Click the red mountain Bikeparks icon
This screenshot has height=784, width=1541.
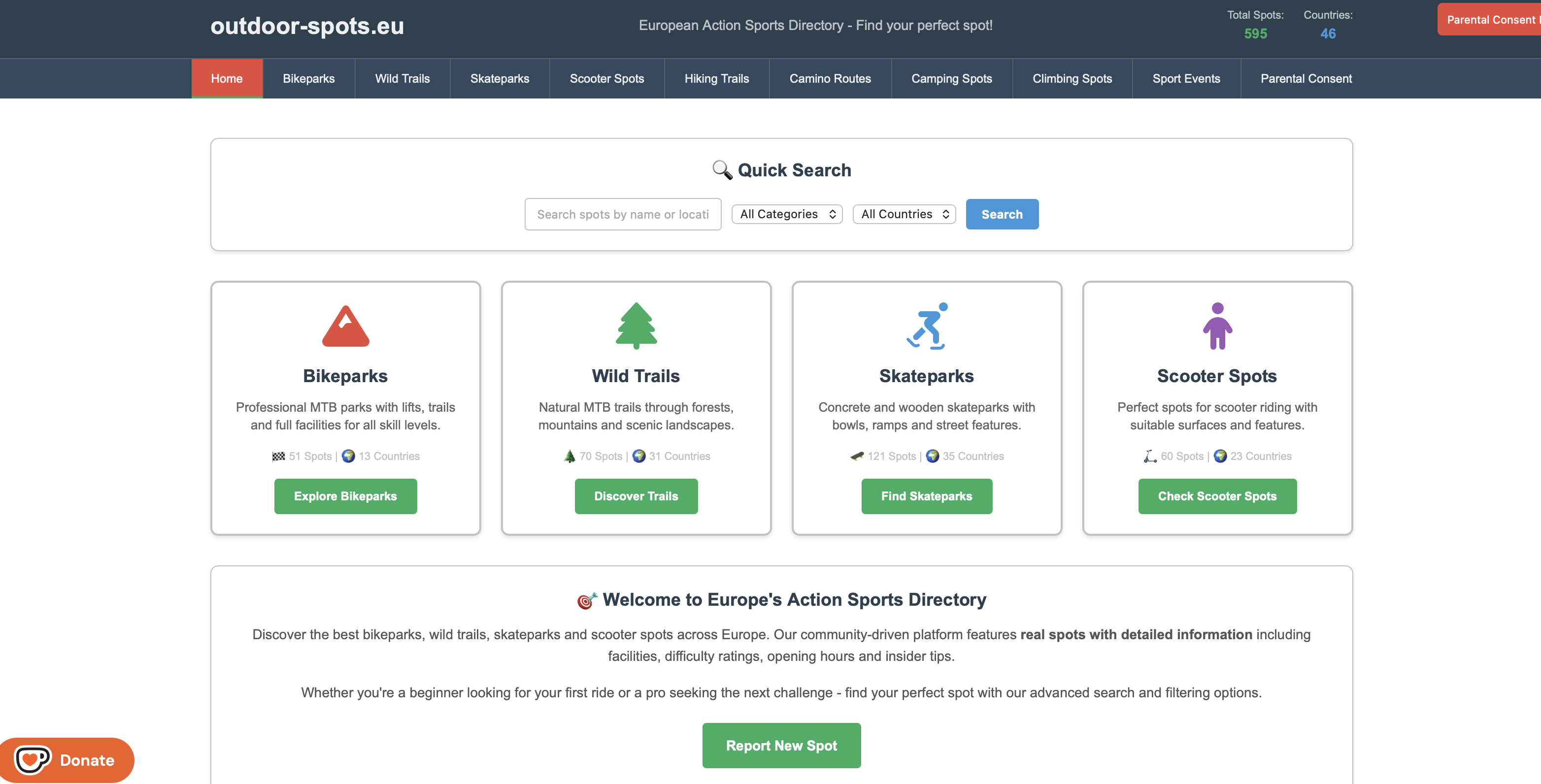[346, 326]
